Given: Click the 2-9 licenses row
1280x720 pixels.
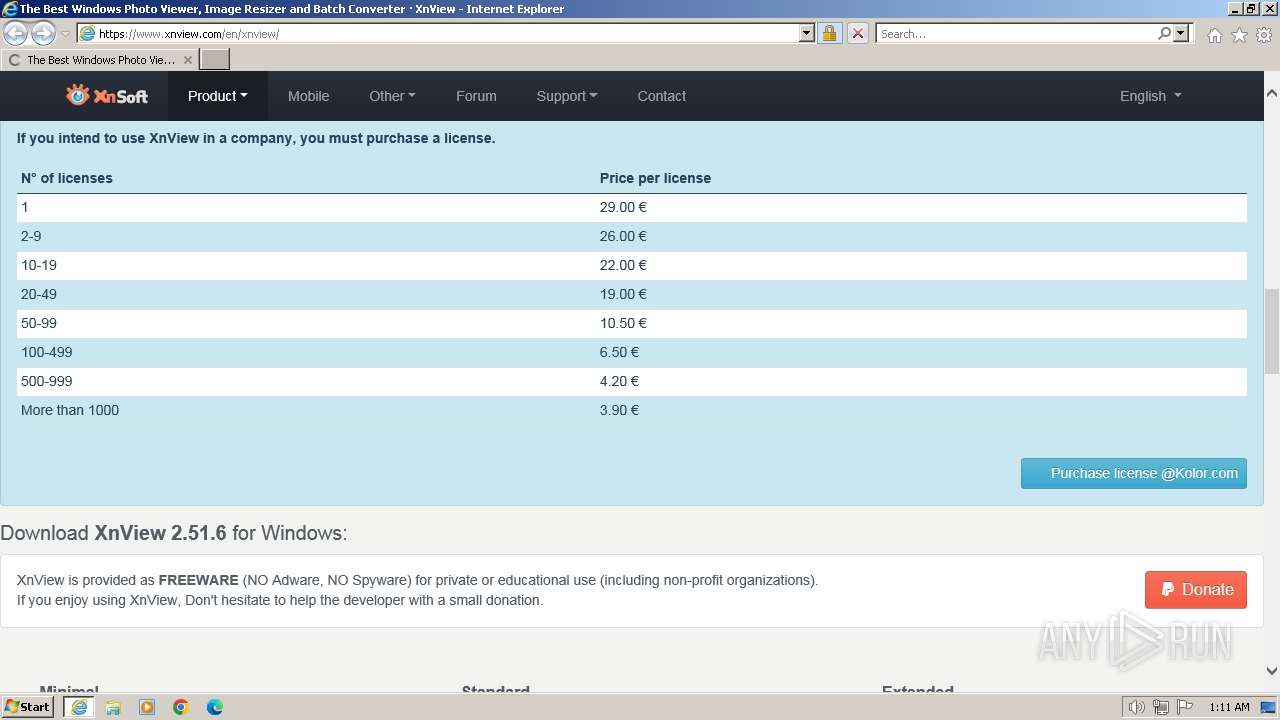Looking at the screenshot, I should pyautogui.click(x=632, y=236).
